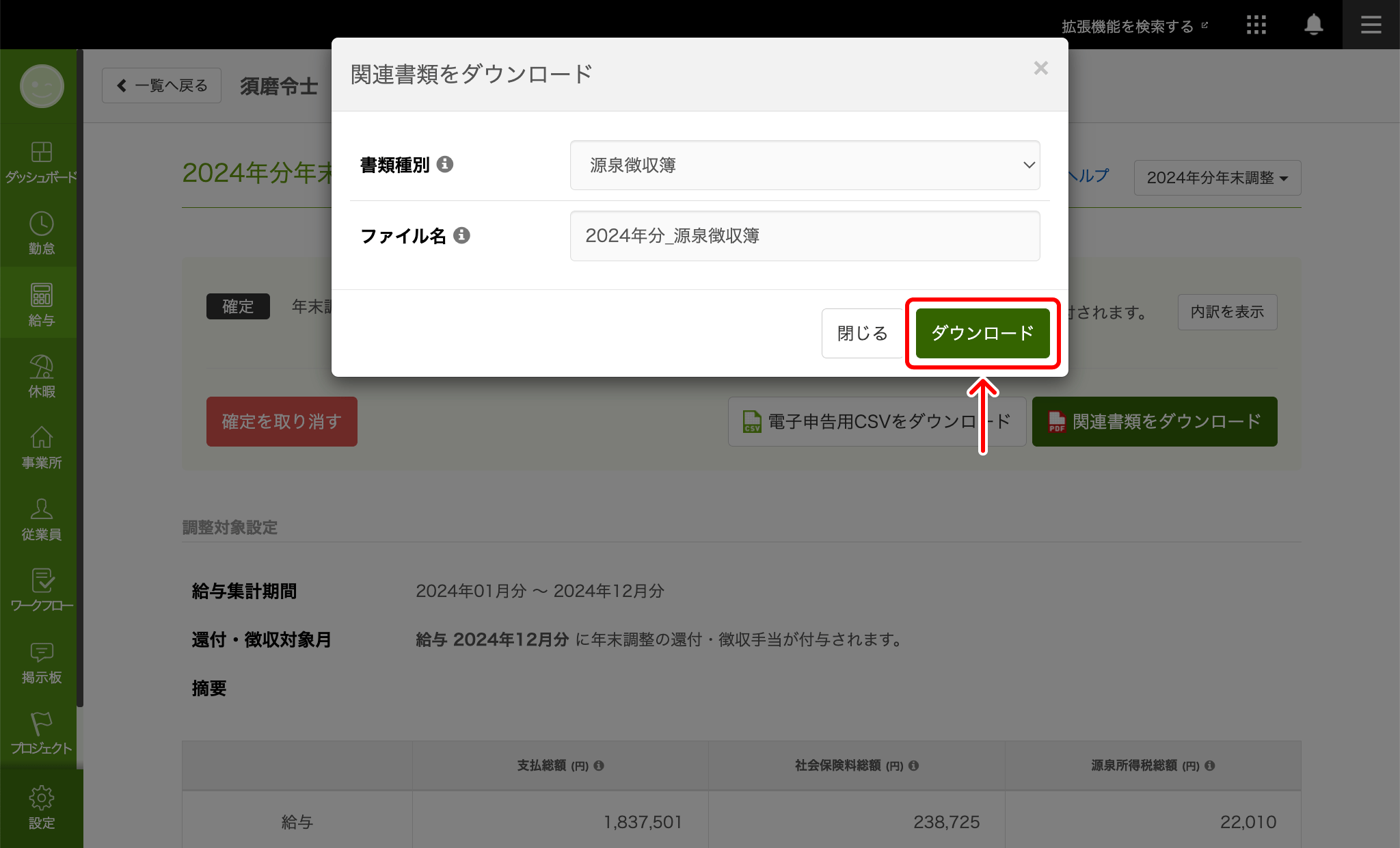
Task: Open the 休暇 leave sidebar icon
Action: [41, 376]
